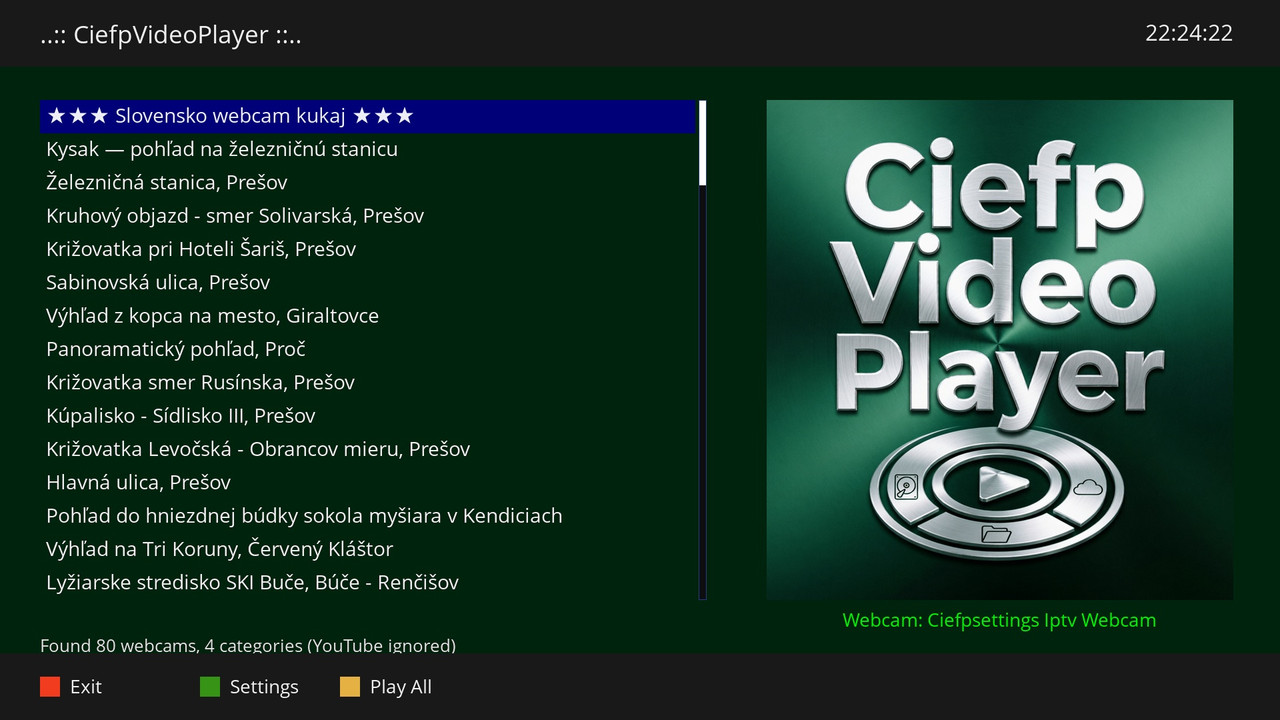Select Slovensko webcam kukaj category header

coord(367,116)
